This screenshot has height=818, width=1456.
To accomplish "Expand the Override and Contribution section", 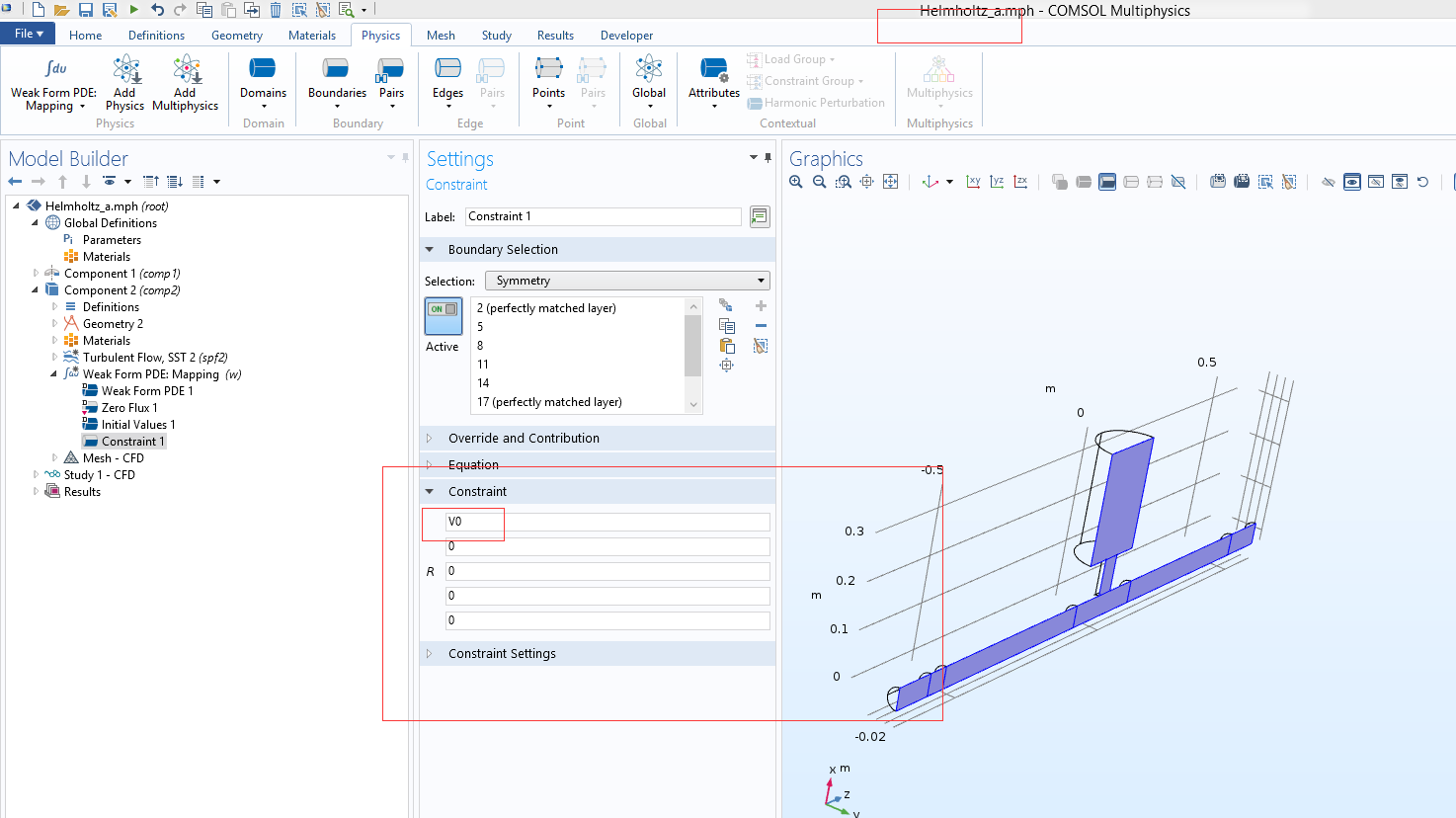I will [524, 439].
